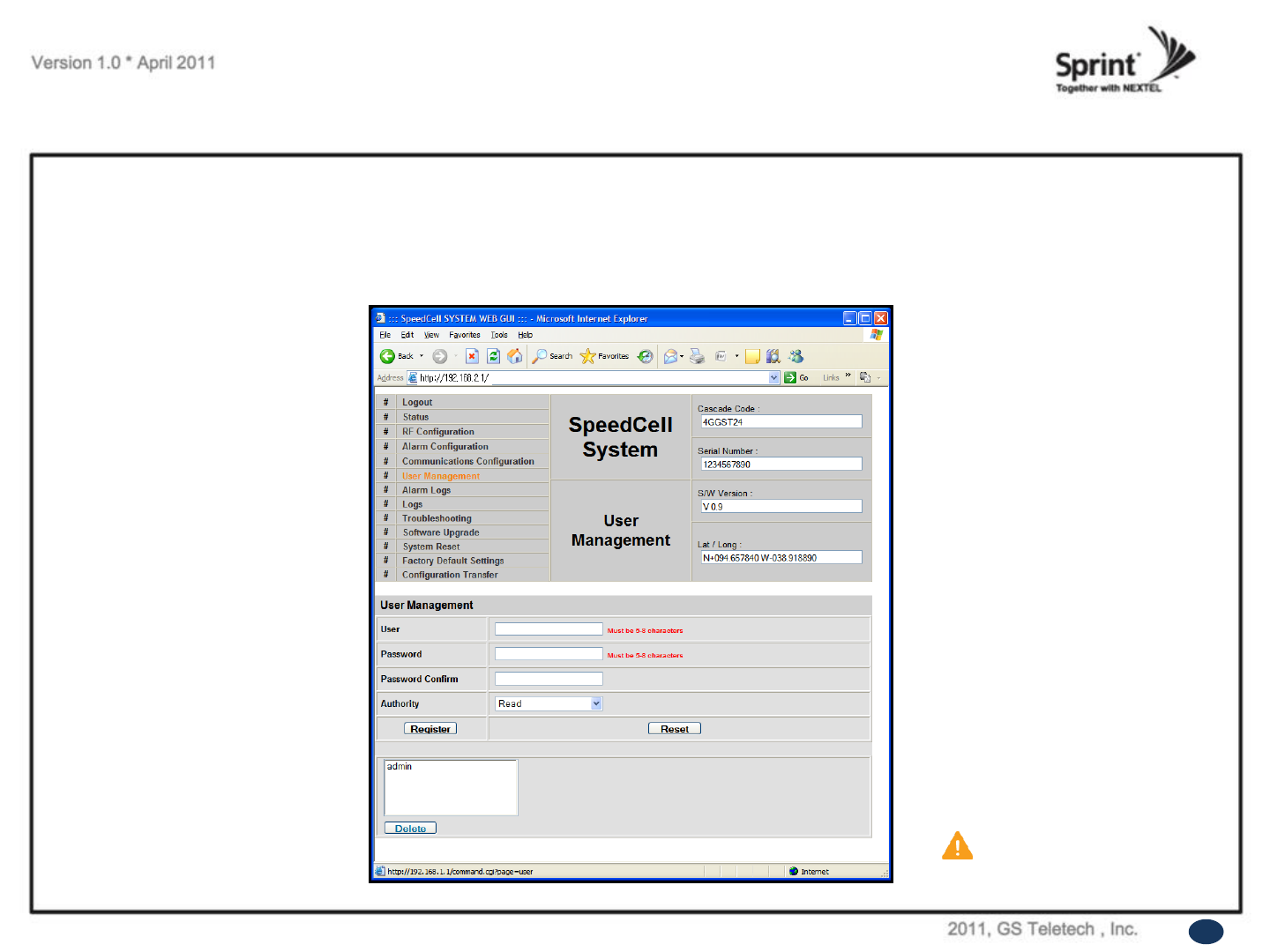Click the Delete button
The height and width of the screenshot is (952, 1270).
(410, 829)
